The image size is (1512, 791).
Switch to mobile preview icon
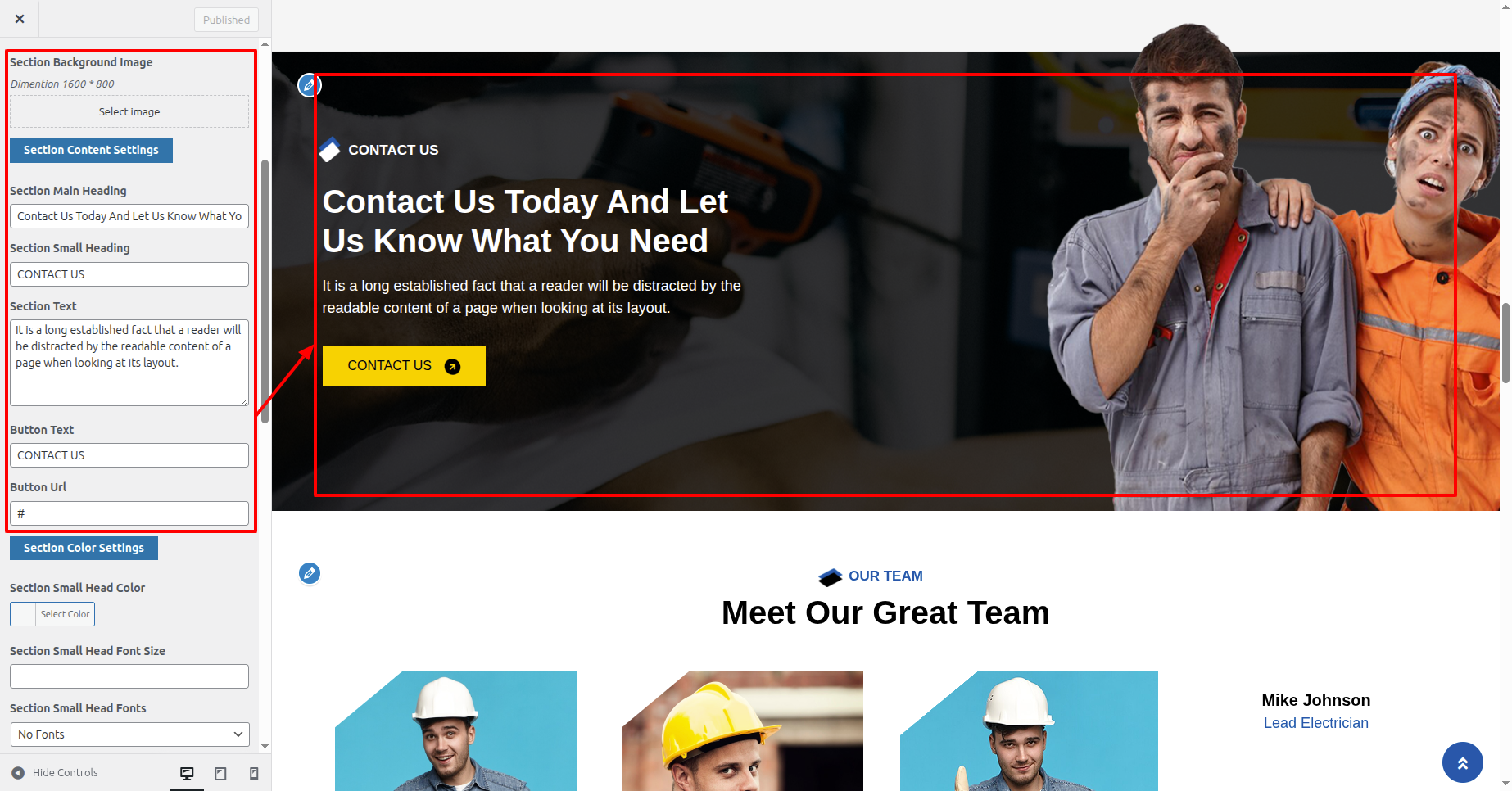point(254,773)
